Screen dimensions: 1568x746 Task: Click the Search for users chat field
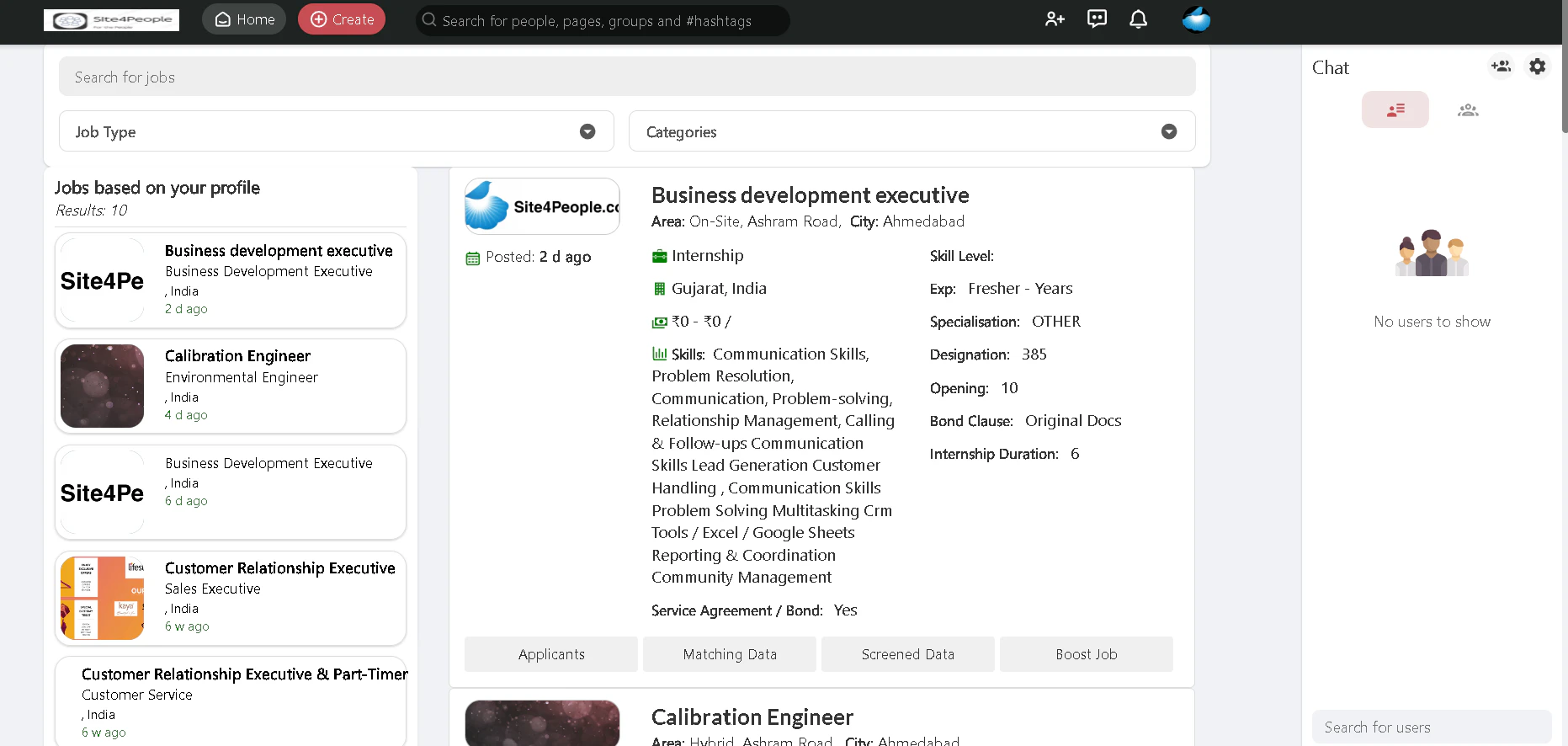1431,727
